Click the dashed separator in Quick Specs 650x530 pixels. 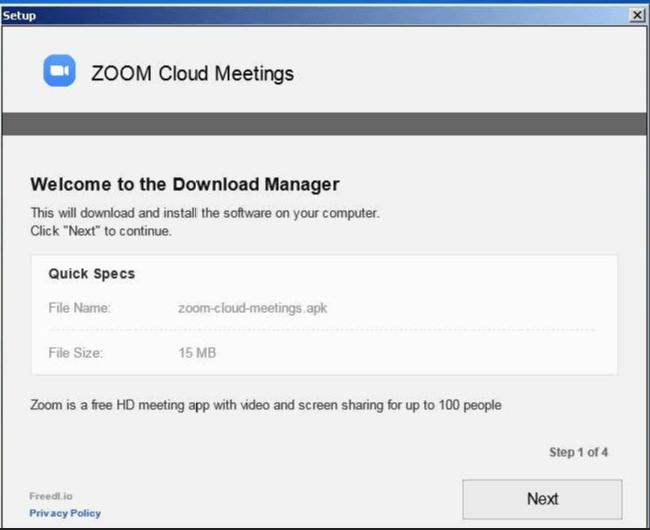[320, 330]
